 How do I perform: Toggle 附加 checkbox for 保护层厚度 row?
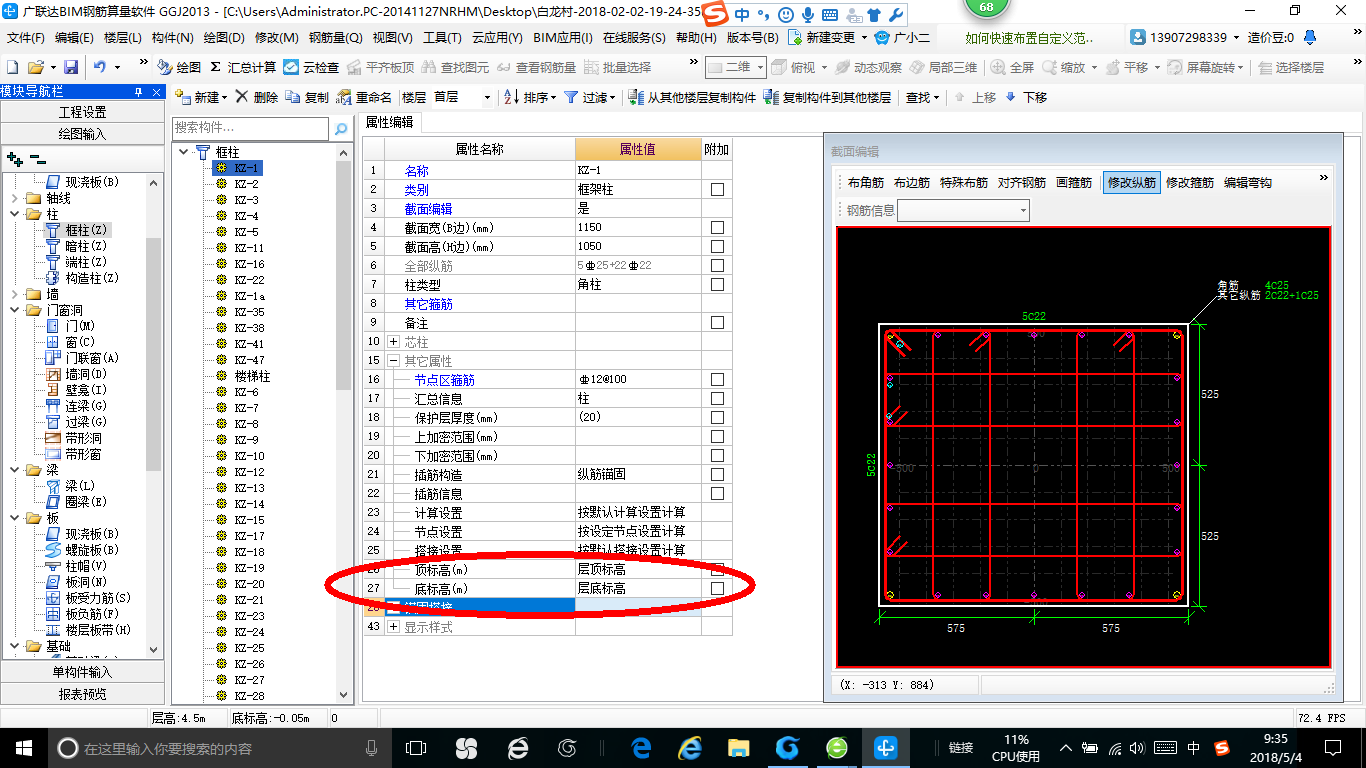pos(717,418)
